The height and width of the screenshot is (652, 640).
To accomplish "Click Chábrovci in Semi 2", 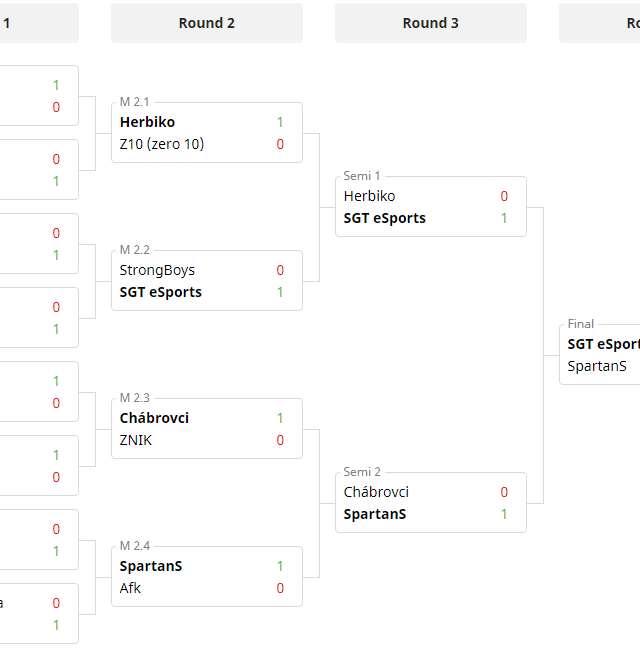I will point(376,492).
